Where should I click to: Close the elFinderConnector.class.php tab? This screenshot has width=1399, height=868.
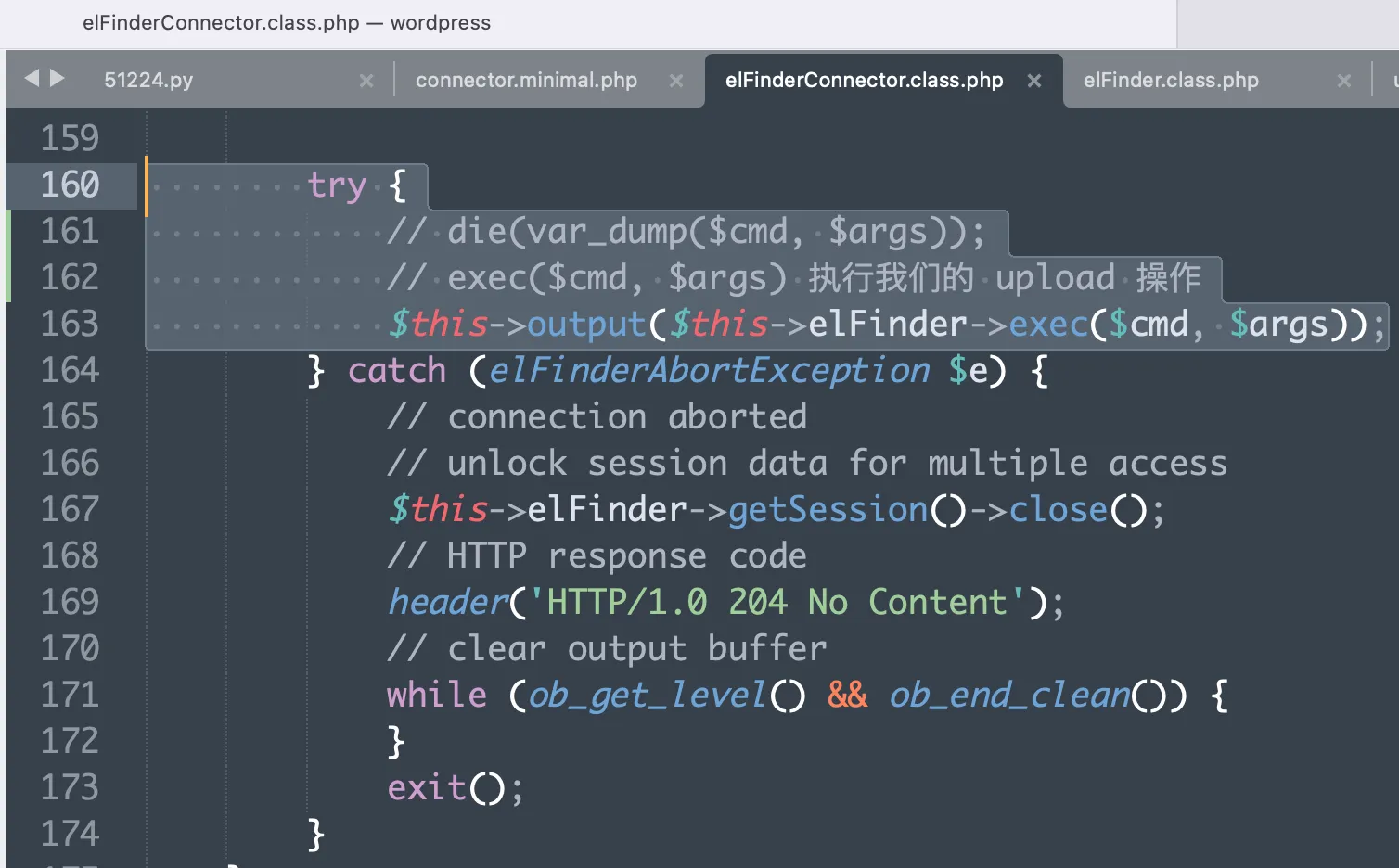point(1034,81)
